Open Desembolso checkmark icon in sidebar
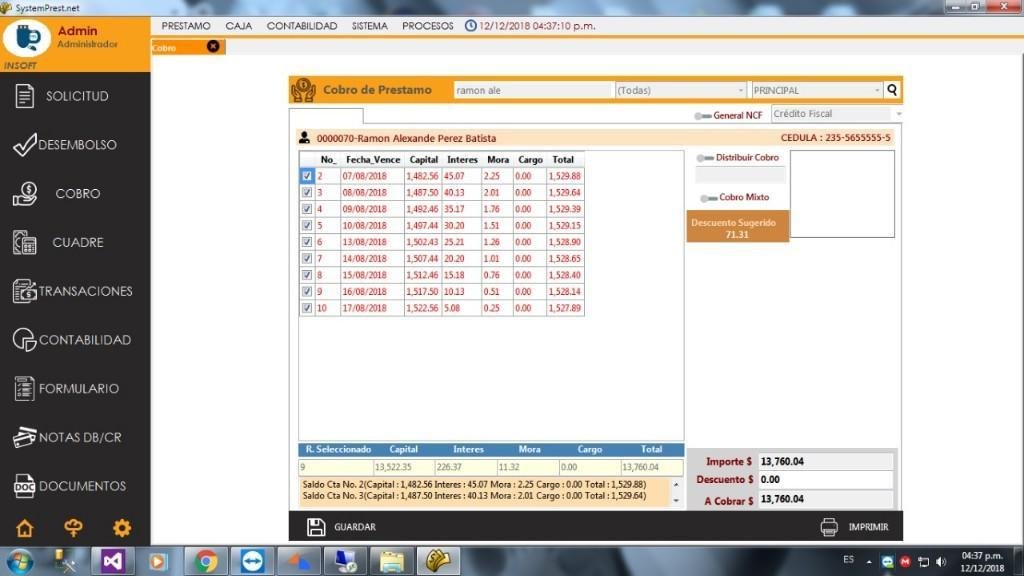 coord(24,144)
